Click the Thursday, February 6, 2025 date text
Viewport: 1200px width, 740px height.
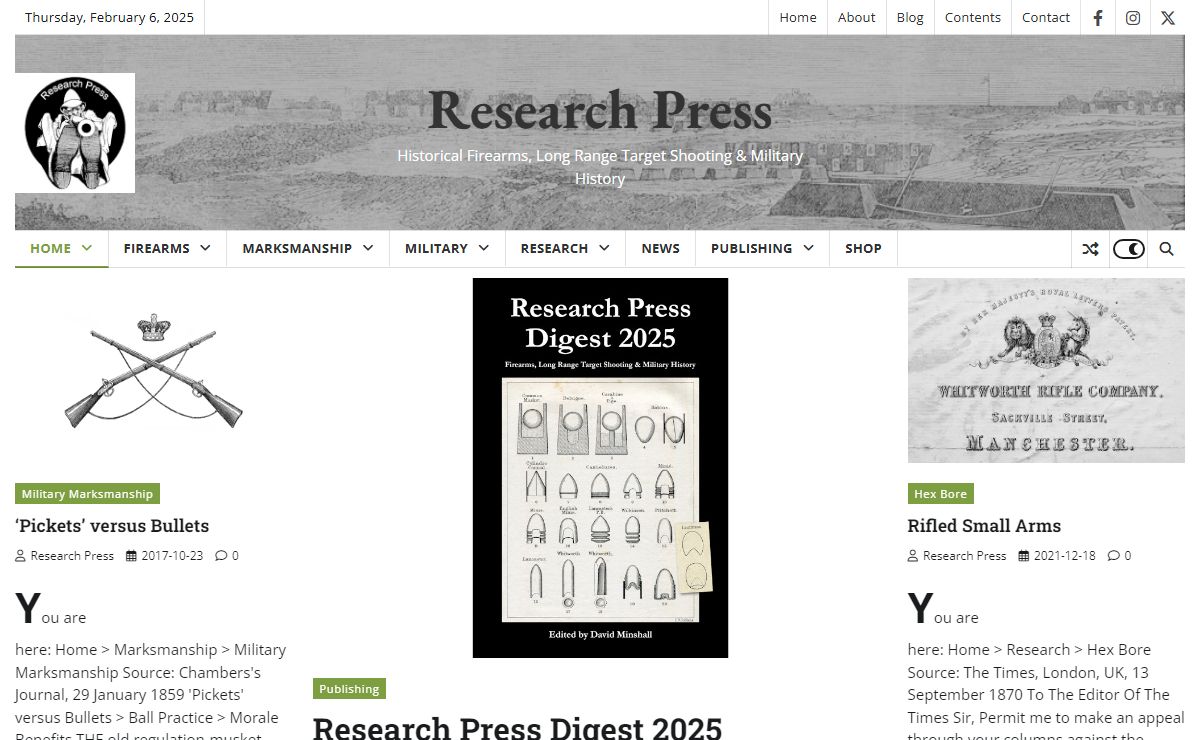[109, 17]
